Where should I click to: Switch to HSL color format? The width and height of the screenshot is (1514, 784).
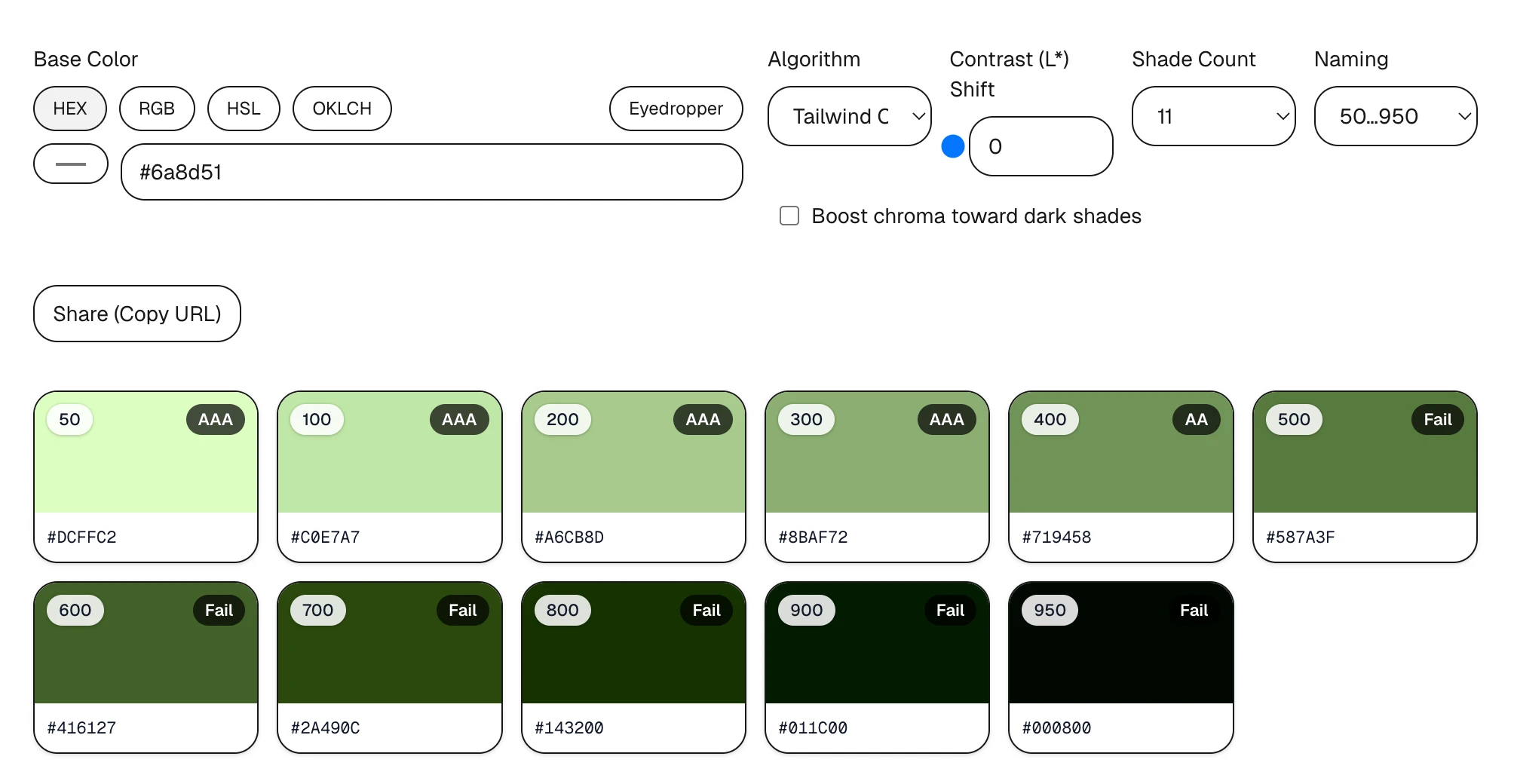(244, 109)
